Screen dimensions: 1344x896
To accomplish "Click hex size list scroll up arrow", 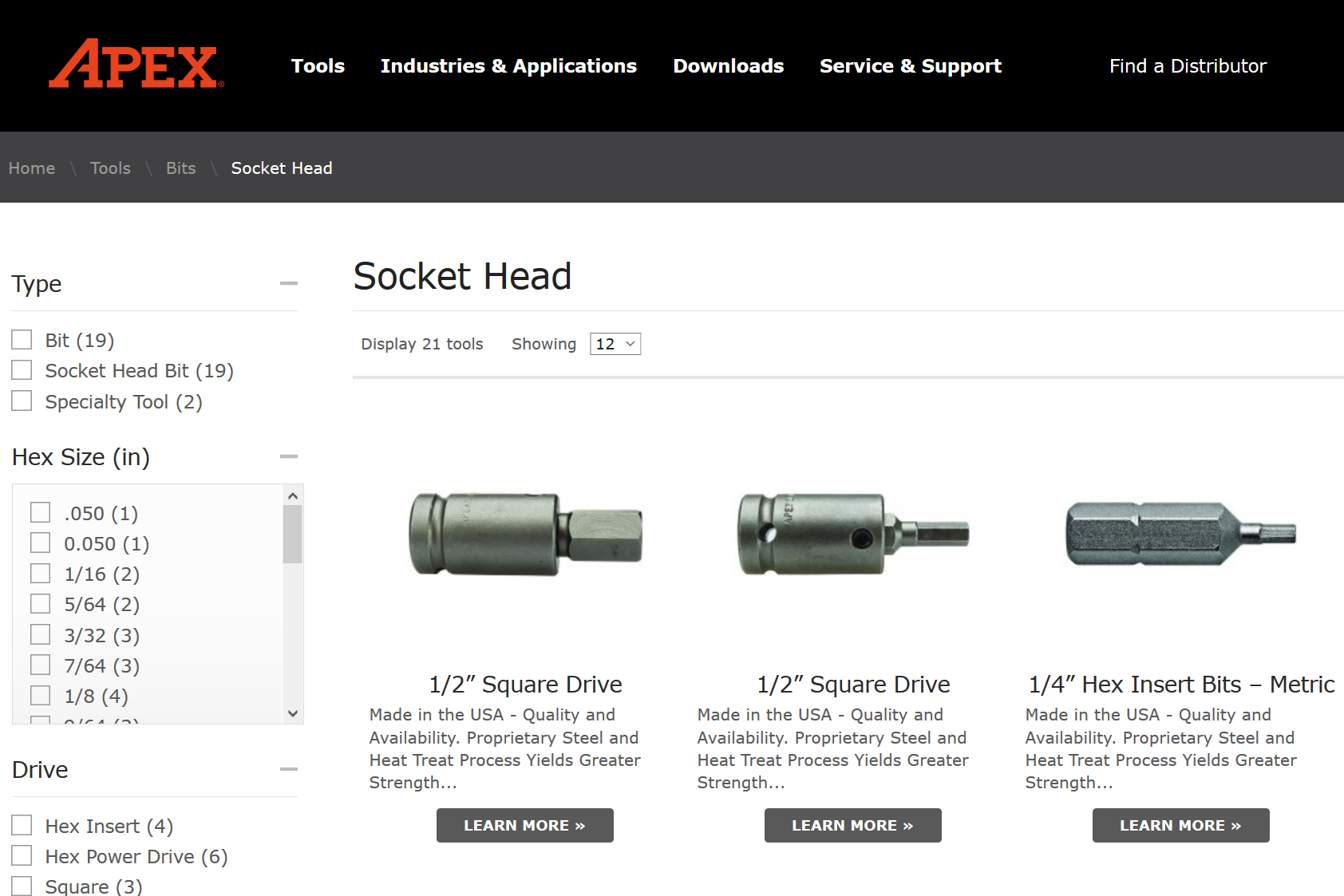I will (x=293, y=495).
